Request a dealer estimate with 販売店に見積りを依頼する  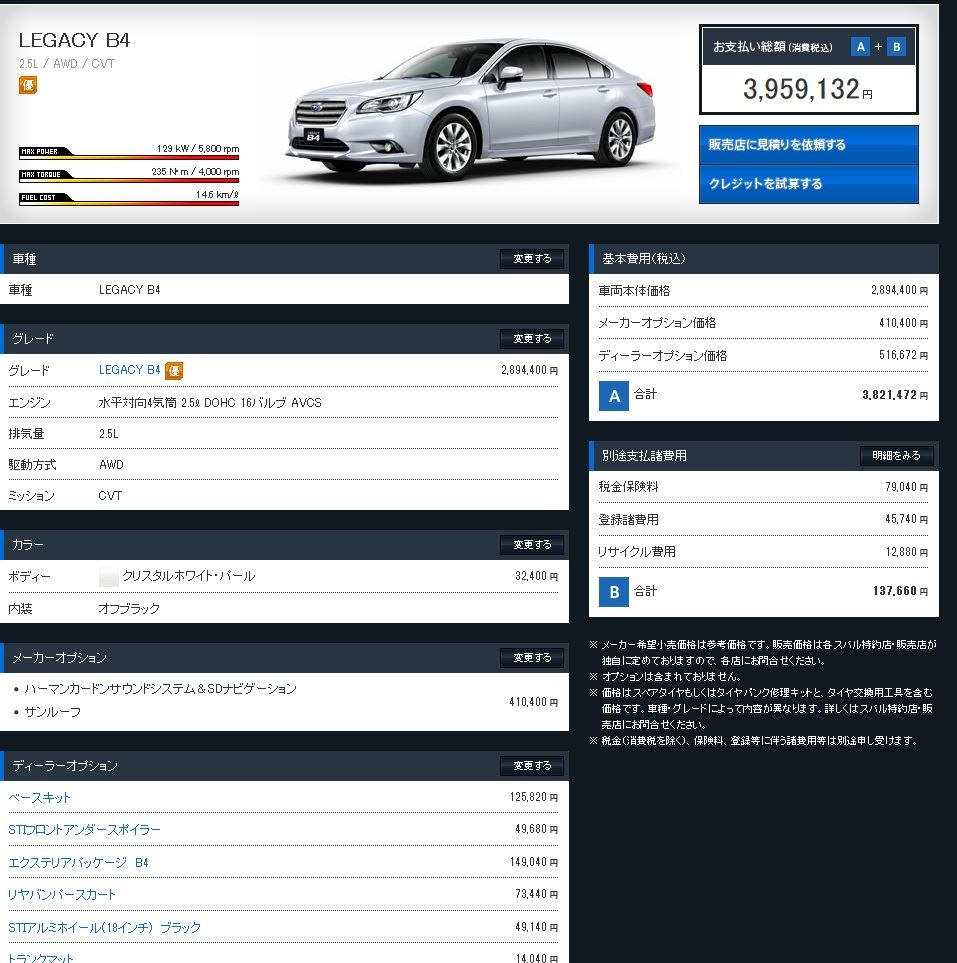(x=808, y=144)
